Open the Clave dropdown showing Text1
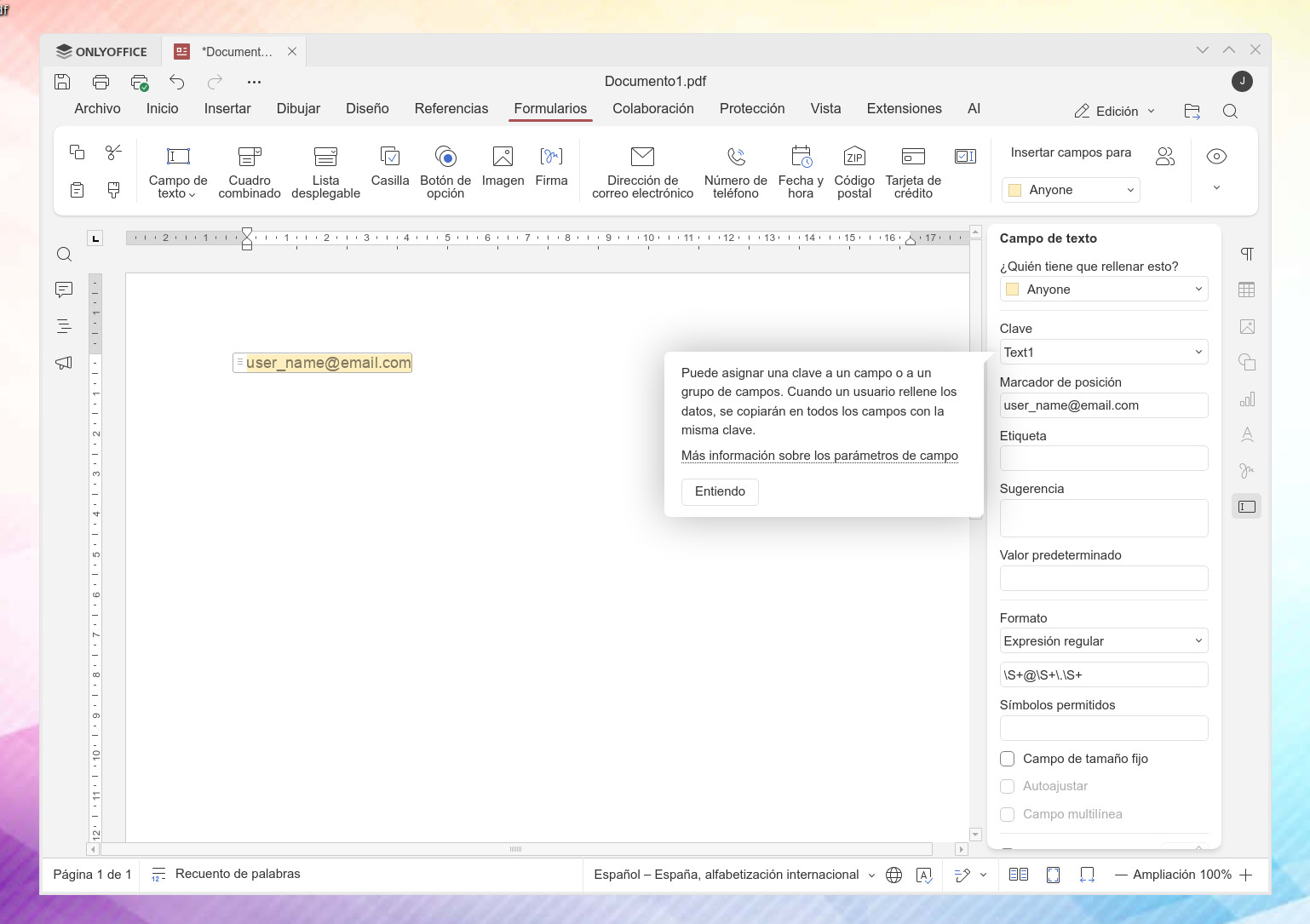The image size is (1310, 924). (1103, 352)
